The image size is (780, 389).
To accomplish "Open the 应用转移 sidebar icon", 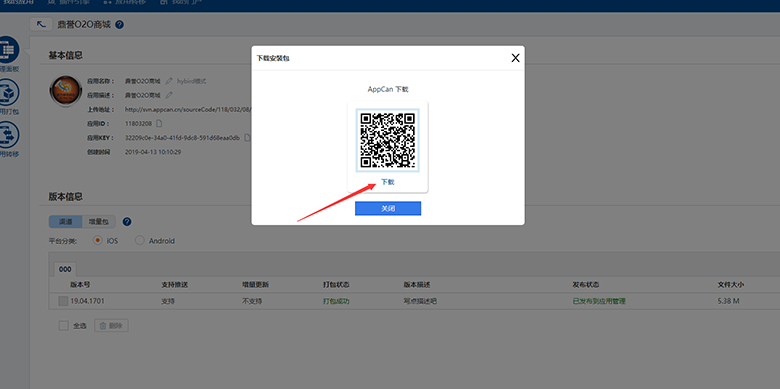I will pyautogui.click(x=8, y=136).
